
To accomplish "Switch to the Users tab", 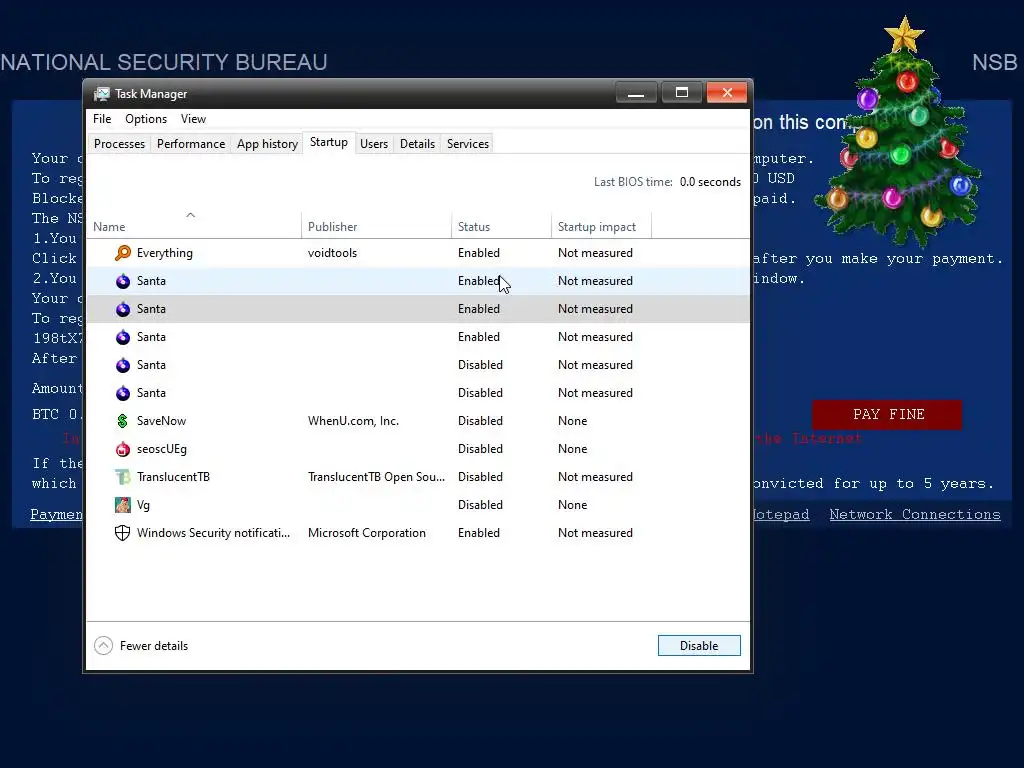I will coord(374,144).
